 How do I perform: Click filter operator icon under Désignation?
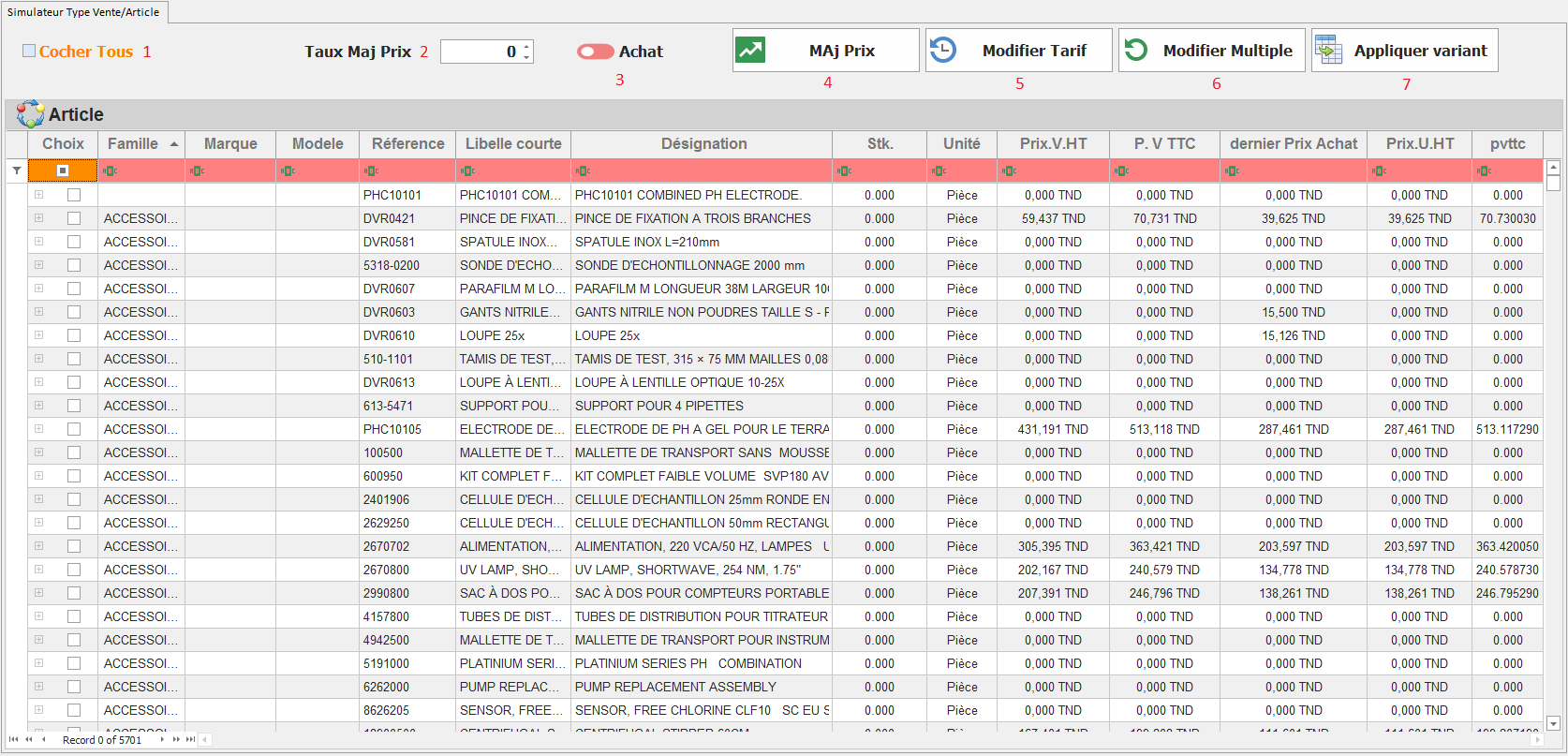583,170
